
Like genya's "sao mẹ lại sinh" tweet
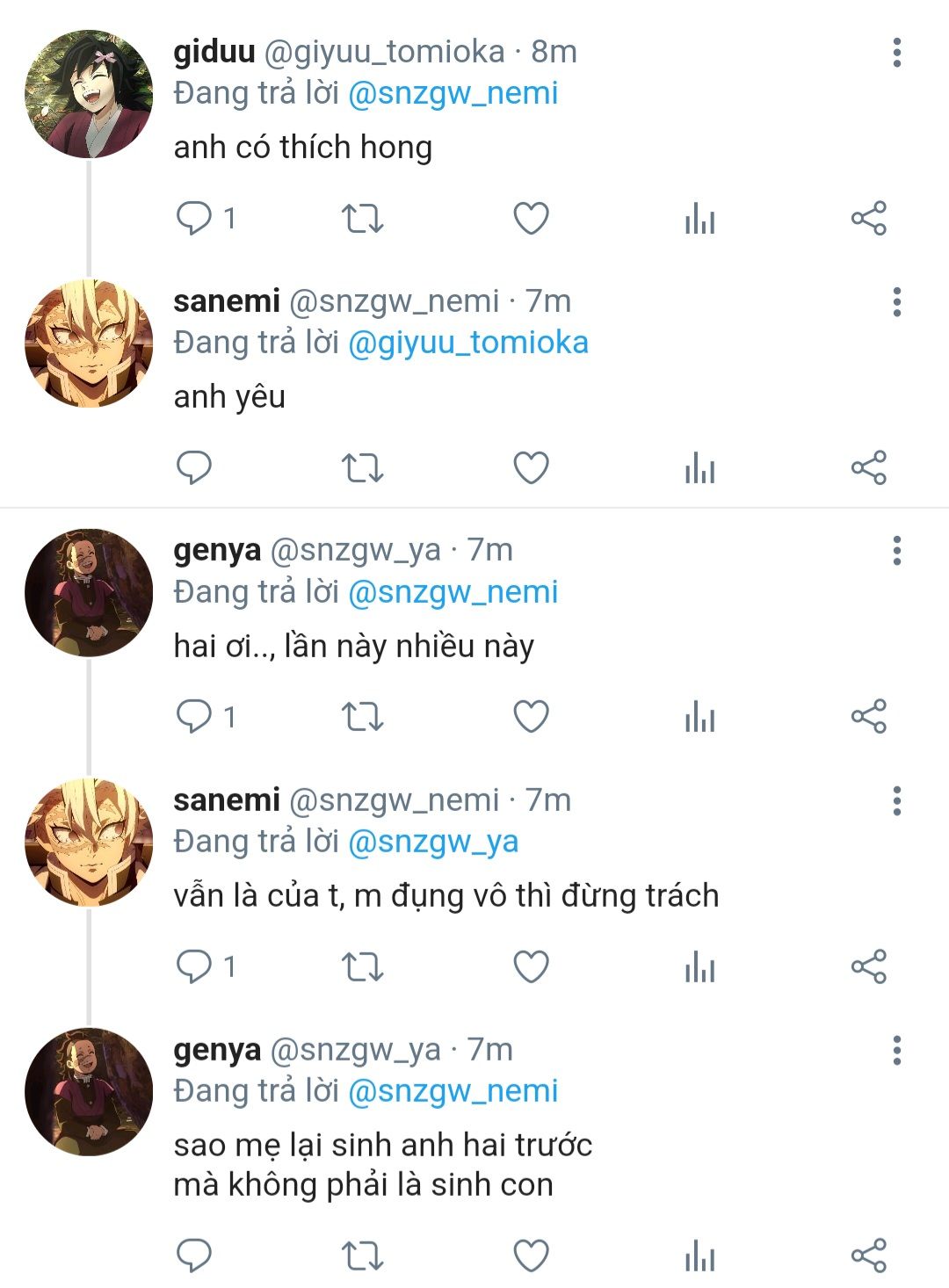click(531, 1255)
